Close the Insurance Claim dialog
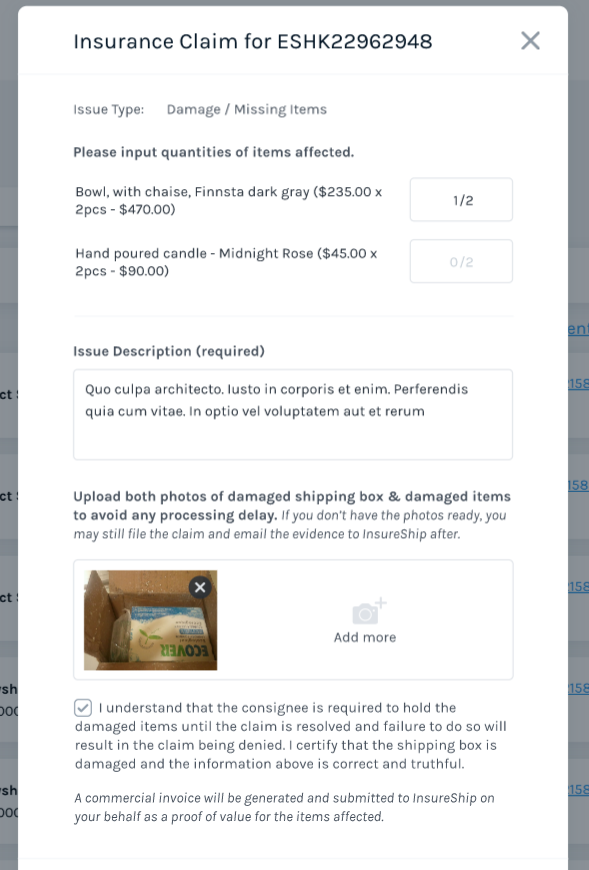The image size is (589, 870). [530, 41]
